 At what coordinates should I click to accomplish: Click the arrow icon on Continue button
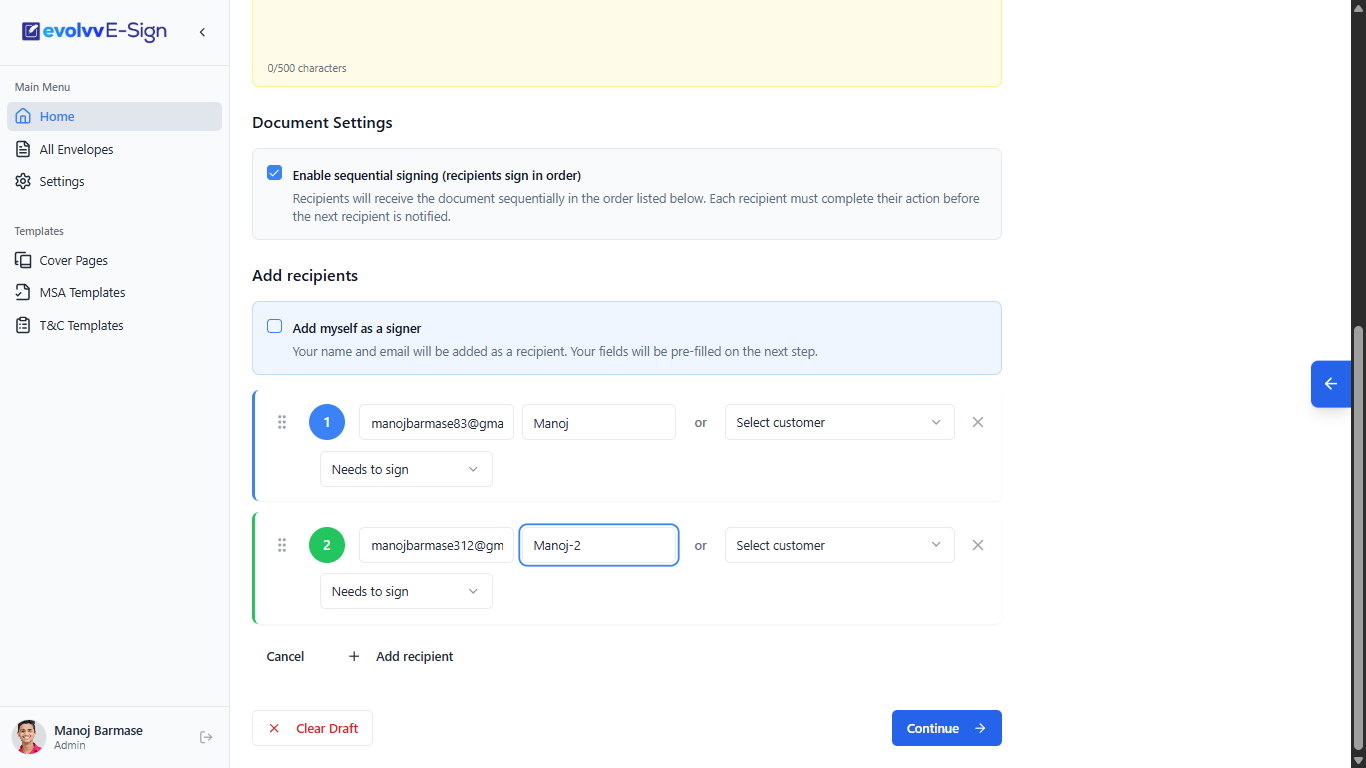980,728
